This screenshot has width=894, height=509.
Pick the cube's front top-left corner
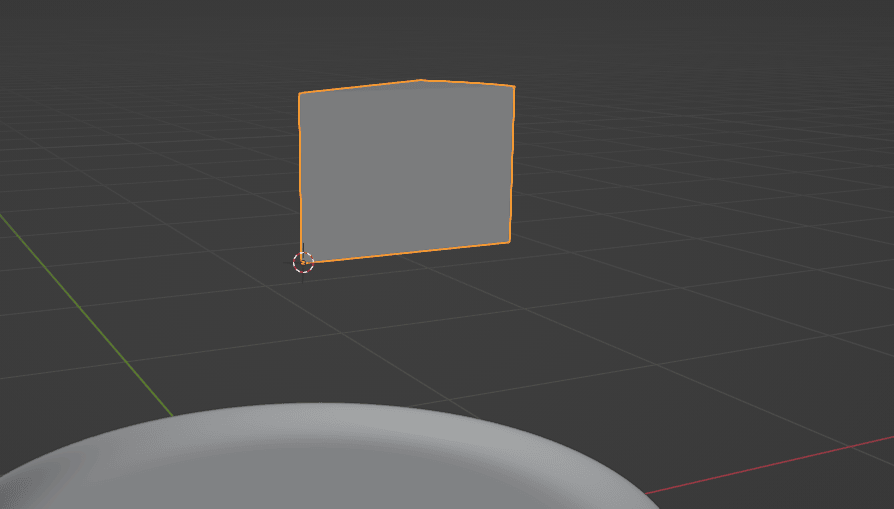[299, 94]
